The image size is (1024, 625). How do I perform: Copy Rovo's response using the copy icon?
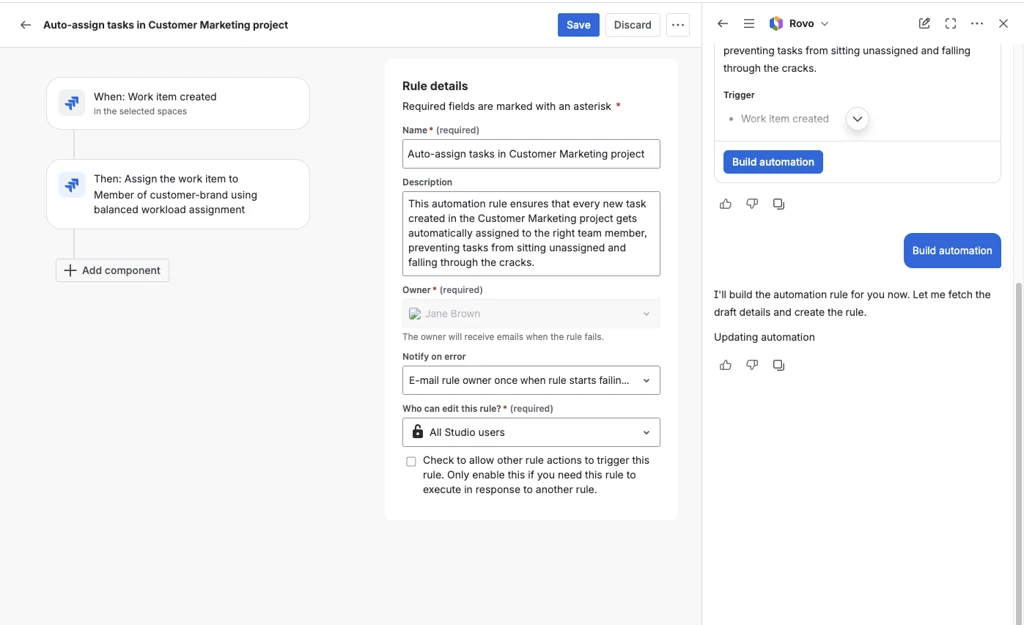(778, 365)
